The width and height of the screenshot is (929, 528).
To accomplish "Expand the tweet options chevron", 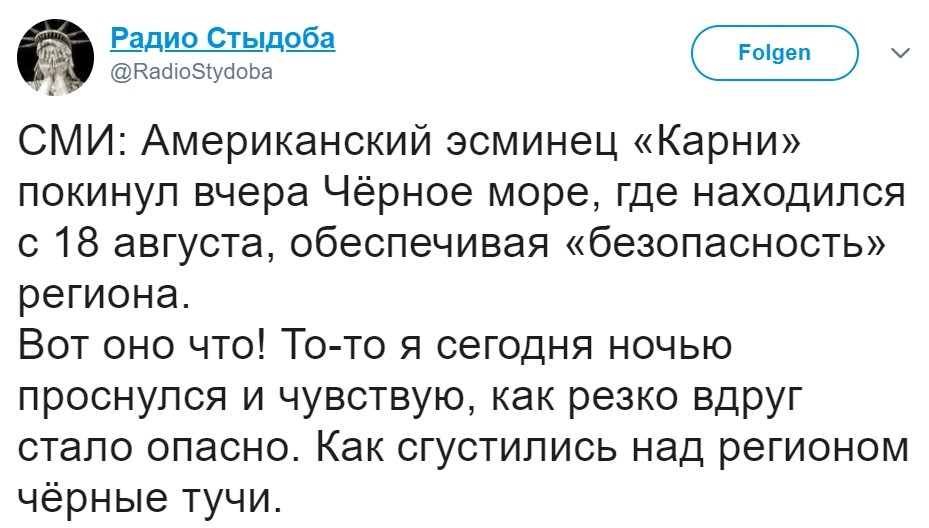I will tap(899, 52).
